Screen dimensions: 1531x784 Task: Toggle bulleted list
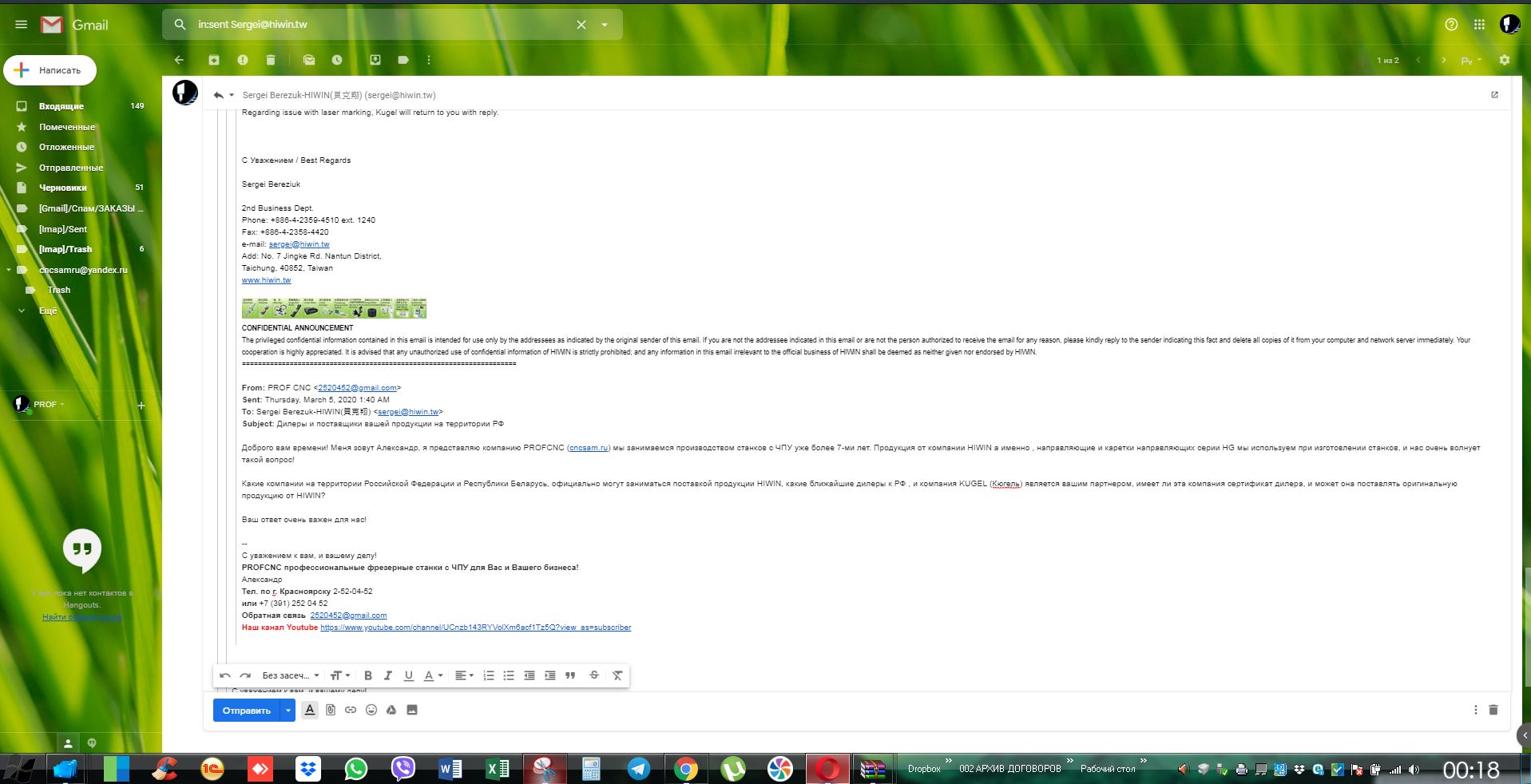pyautogui.click(x=509, y=675)
